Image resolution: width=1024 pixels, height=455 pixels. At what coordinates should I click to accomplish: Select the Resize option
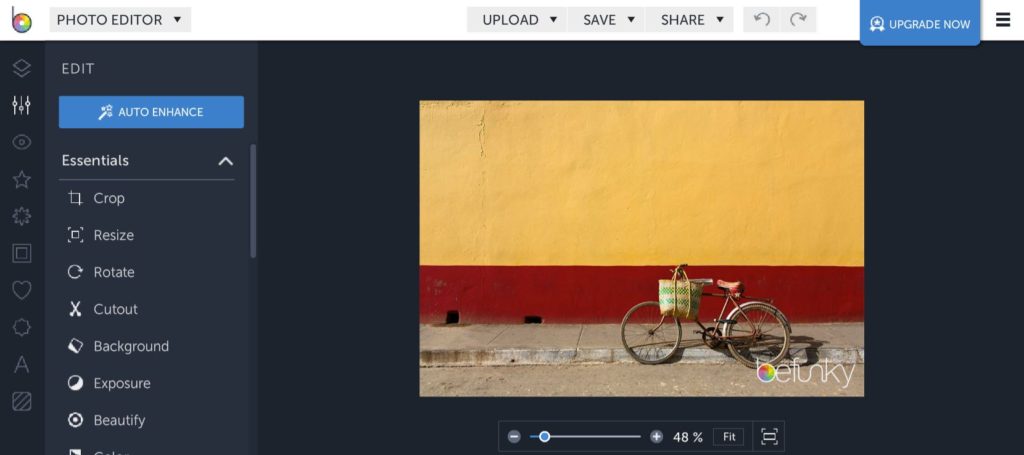point(114,235)
